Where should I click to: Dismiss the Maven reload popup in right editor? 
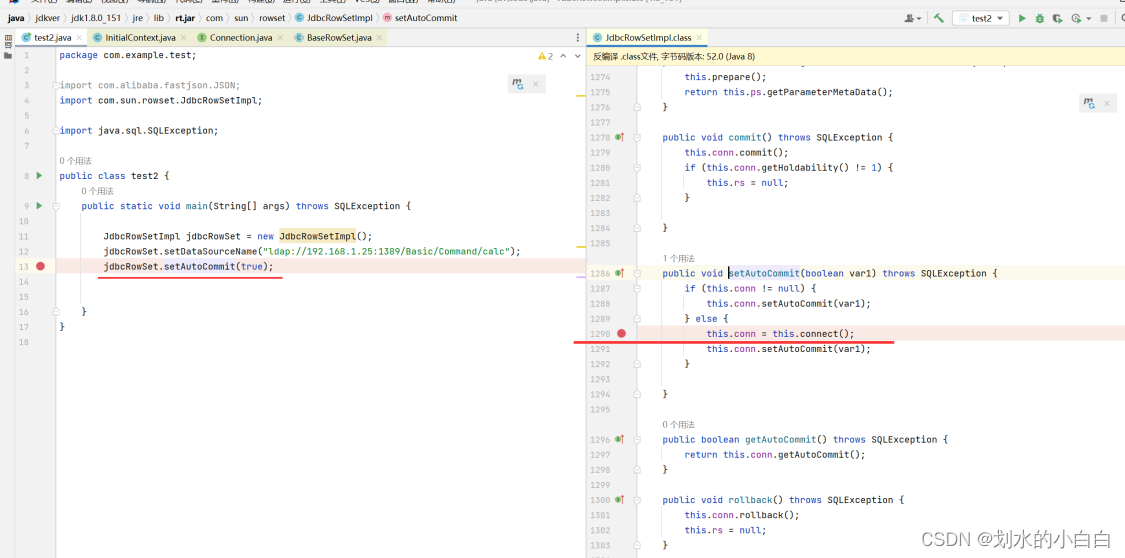click(x=1108, y=104)
